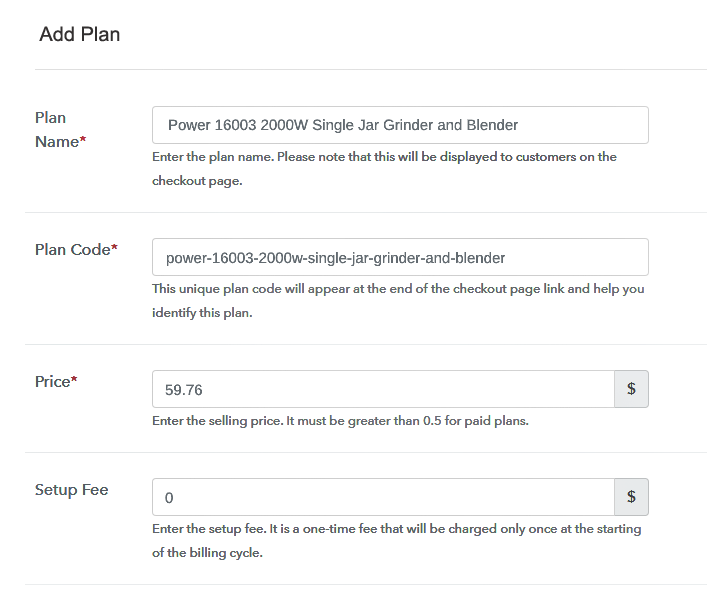Click the 'This unique plan code' help text
The width and height of the screenshot is (726, 596).
[x=398, y=301]
